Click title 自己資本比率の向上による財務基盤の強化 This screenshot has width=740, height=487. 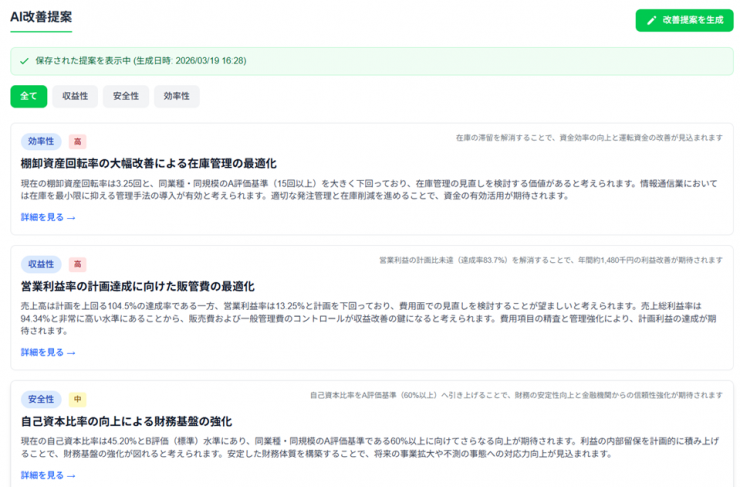point(126,421)
